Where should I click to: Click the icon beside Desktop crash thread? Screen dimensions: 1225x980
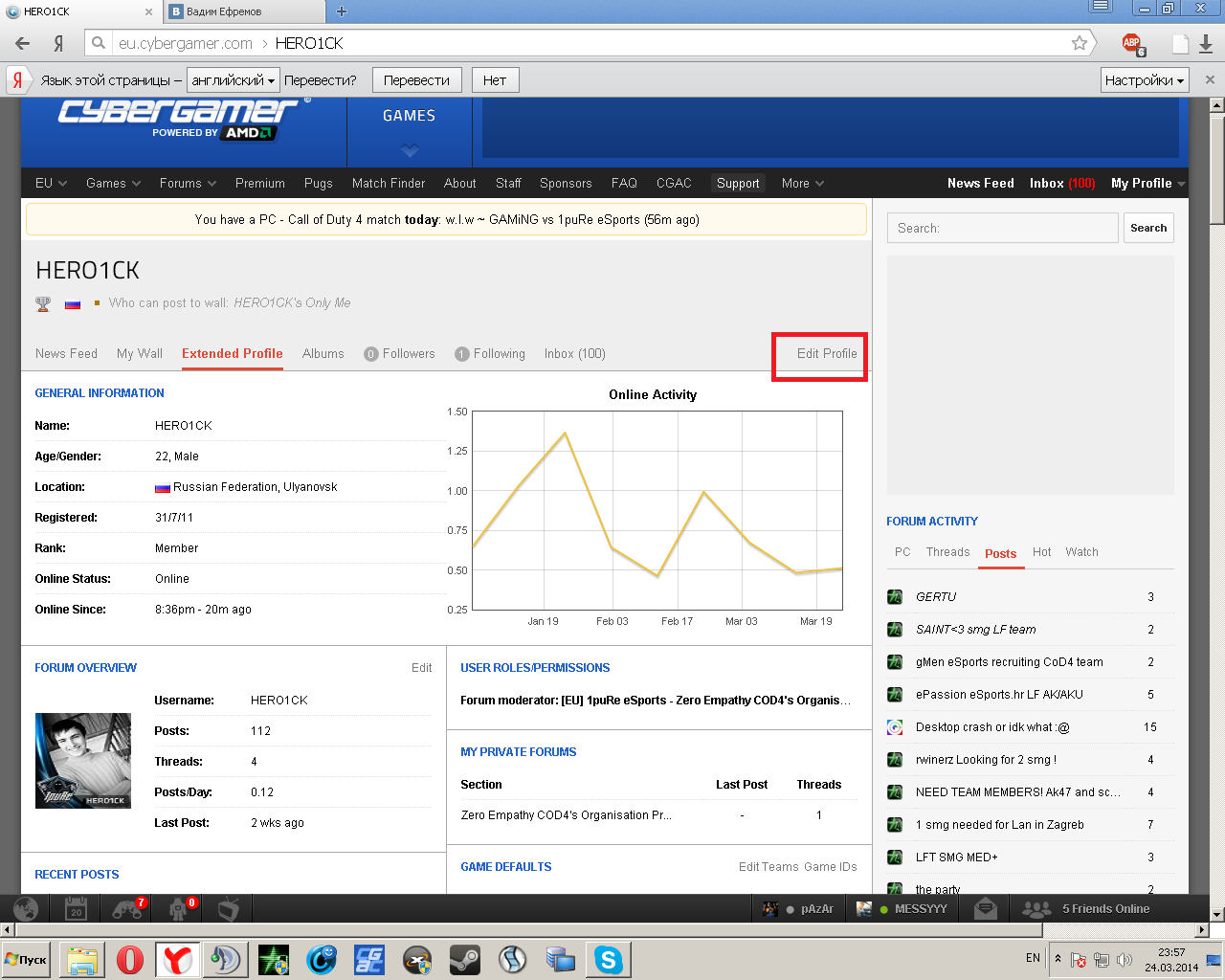(x=895, y=727)
